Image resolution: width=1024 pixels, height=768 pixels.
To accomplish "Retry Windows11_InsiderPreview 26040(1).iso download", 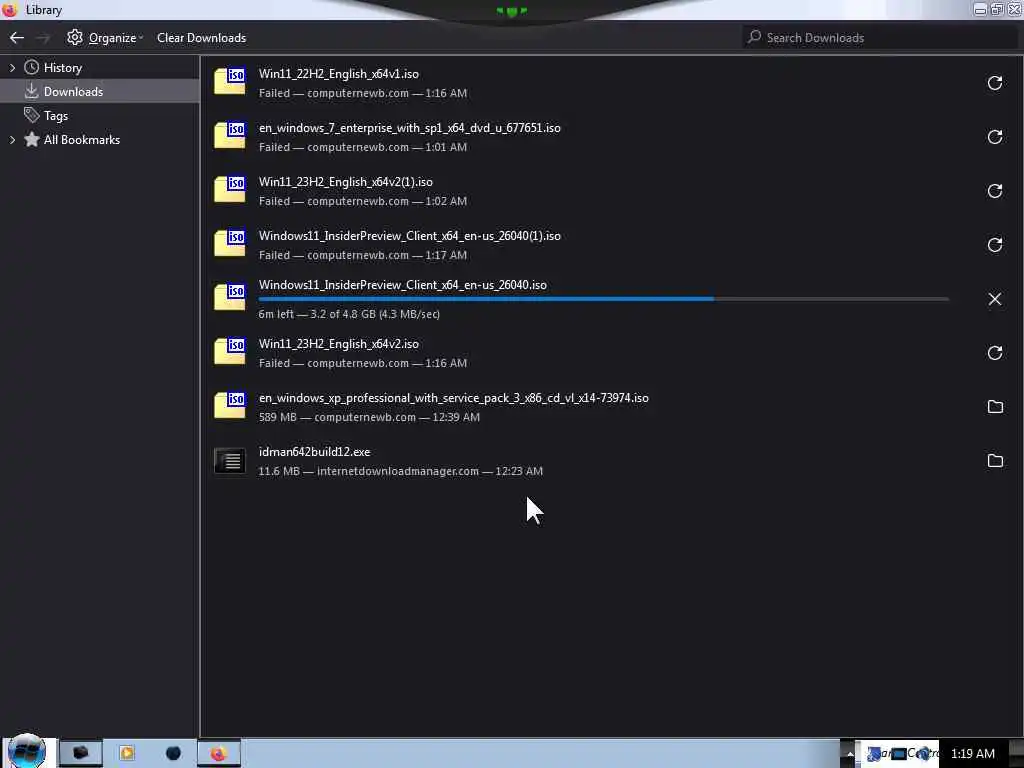I will click(x=994, y=245).
